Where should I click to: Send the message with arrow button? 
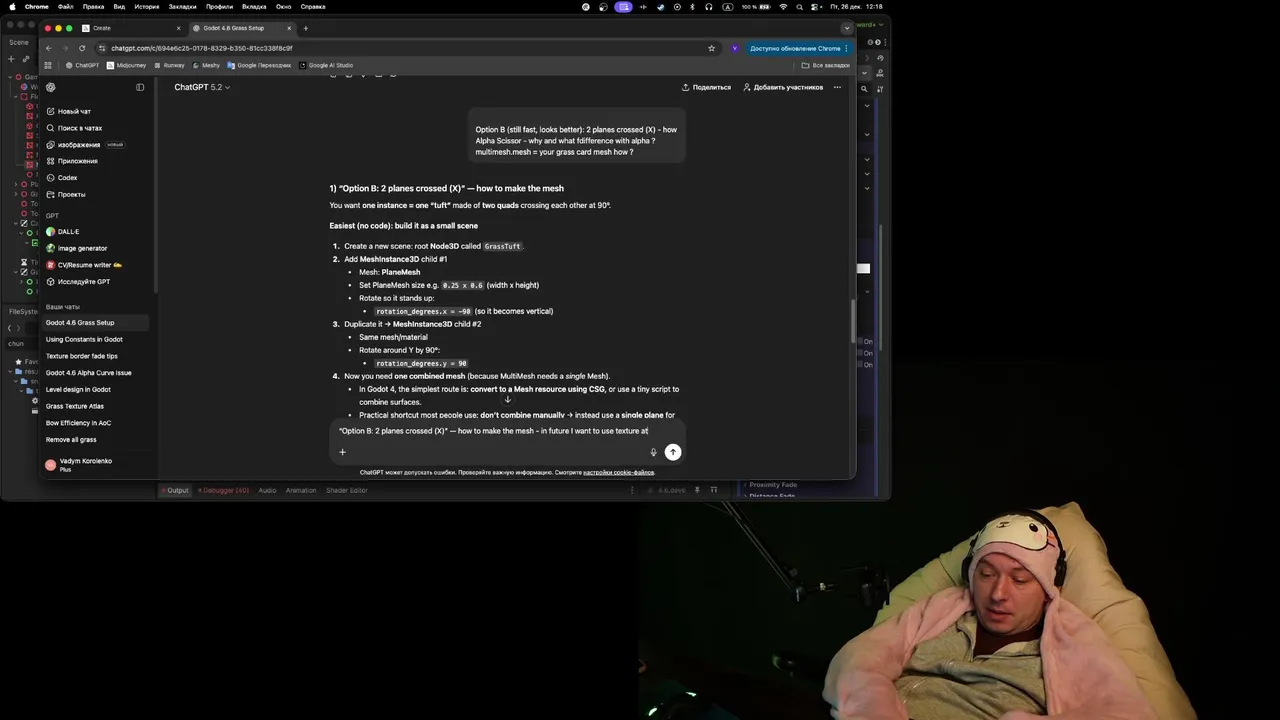pyautogui.click(x=673, y=452)
